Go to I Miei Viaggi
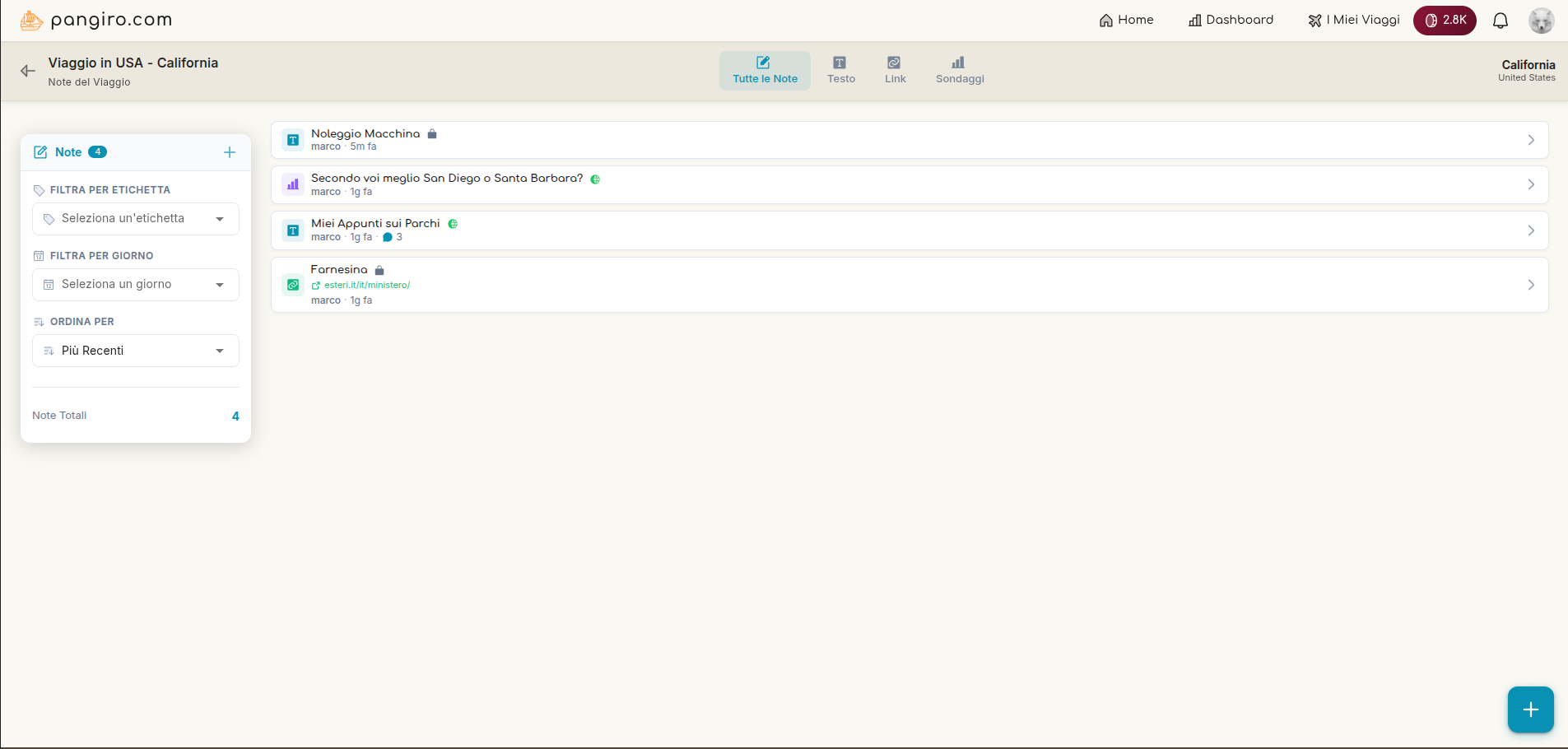Image resolution: width=1568 pixels, height=749 pixels. [1353, 21]
